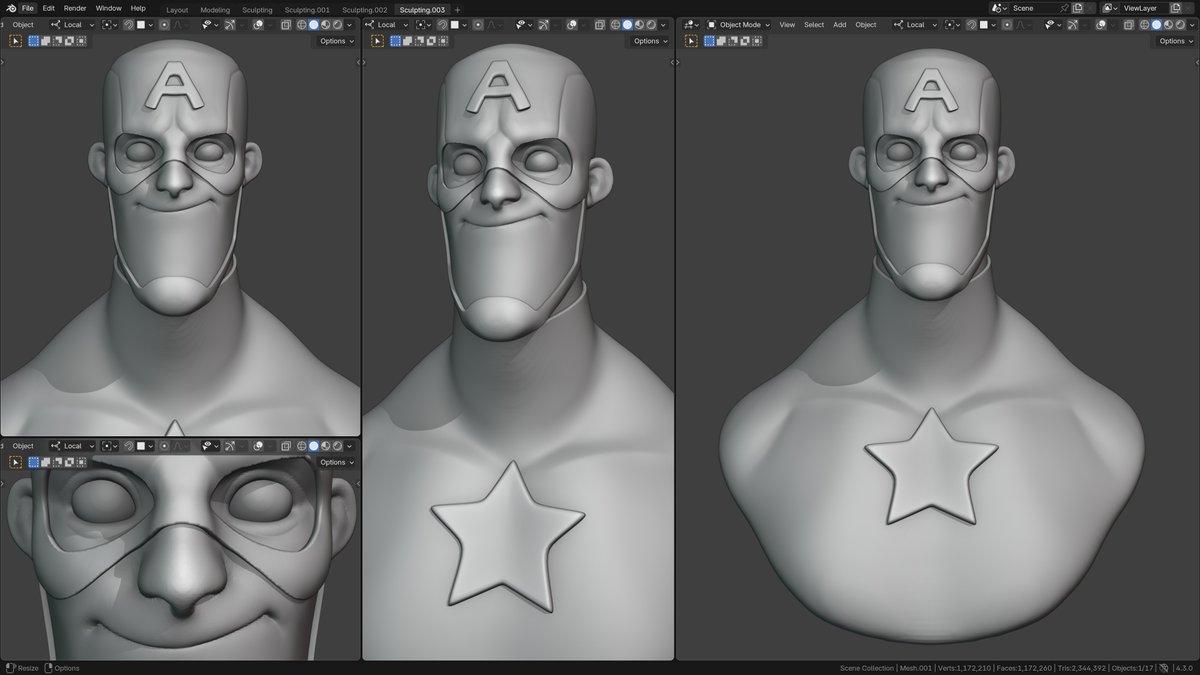Open Options dropdown in bottom-left viewport
This screenshot has width=1200, height=675.
[x=336, y=462]
